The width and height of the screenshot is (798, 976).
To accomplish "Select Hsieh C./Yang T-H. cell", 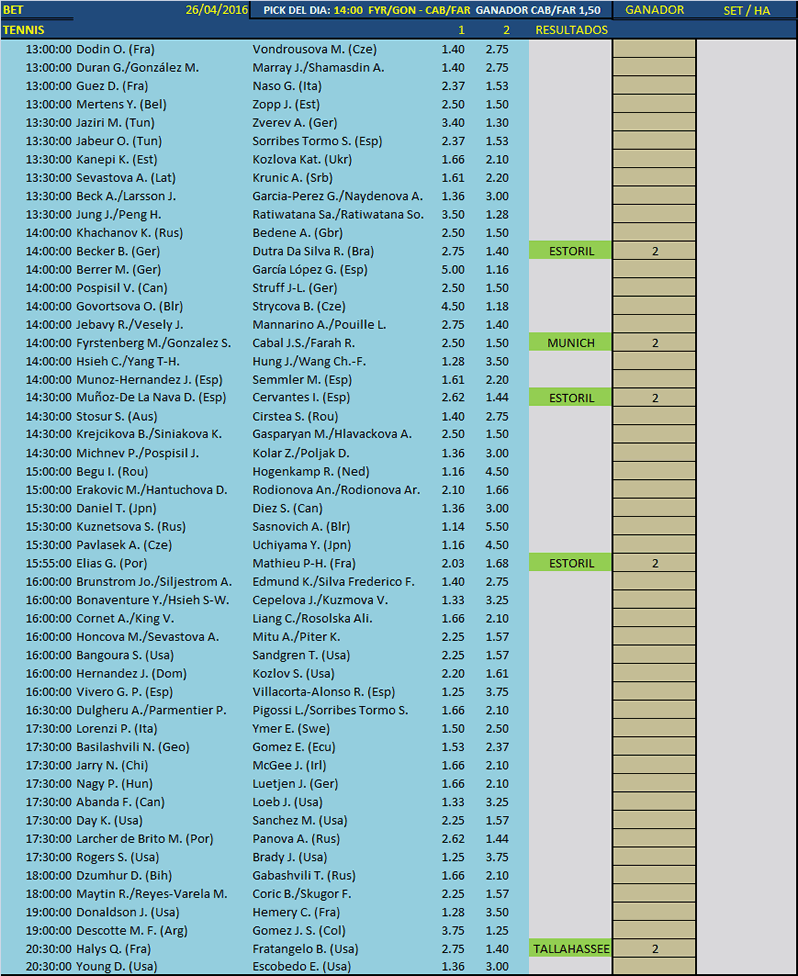I will click(x=128, y=361).
